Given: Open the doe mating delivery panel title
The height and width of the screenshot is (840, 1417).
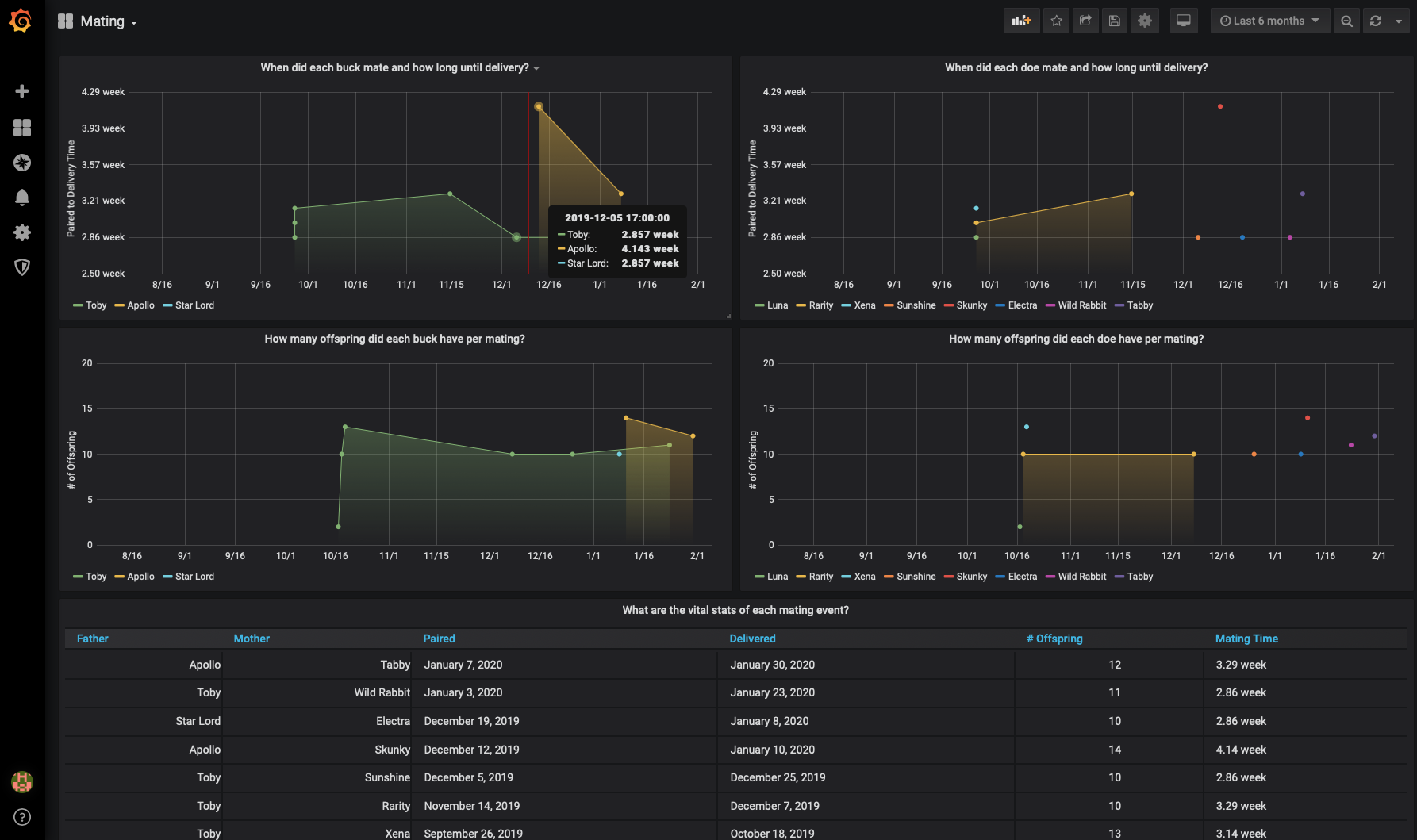Looking at the screenshot, I should [1076, 67].
